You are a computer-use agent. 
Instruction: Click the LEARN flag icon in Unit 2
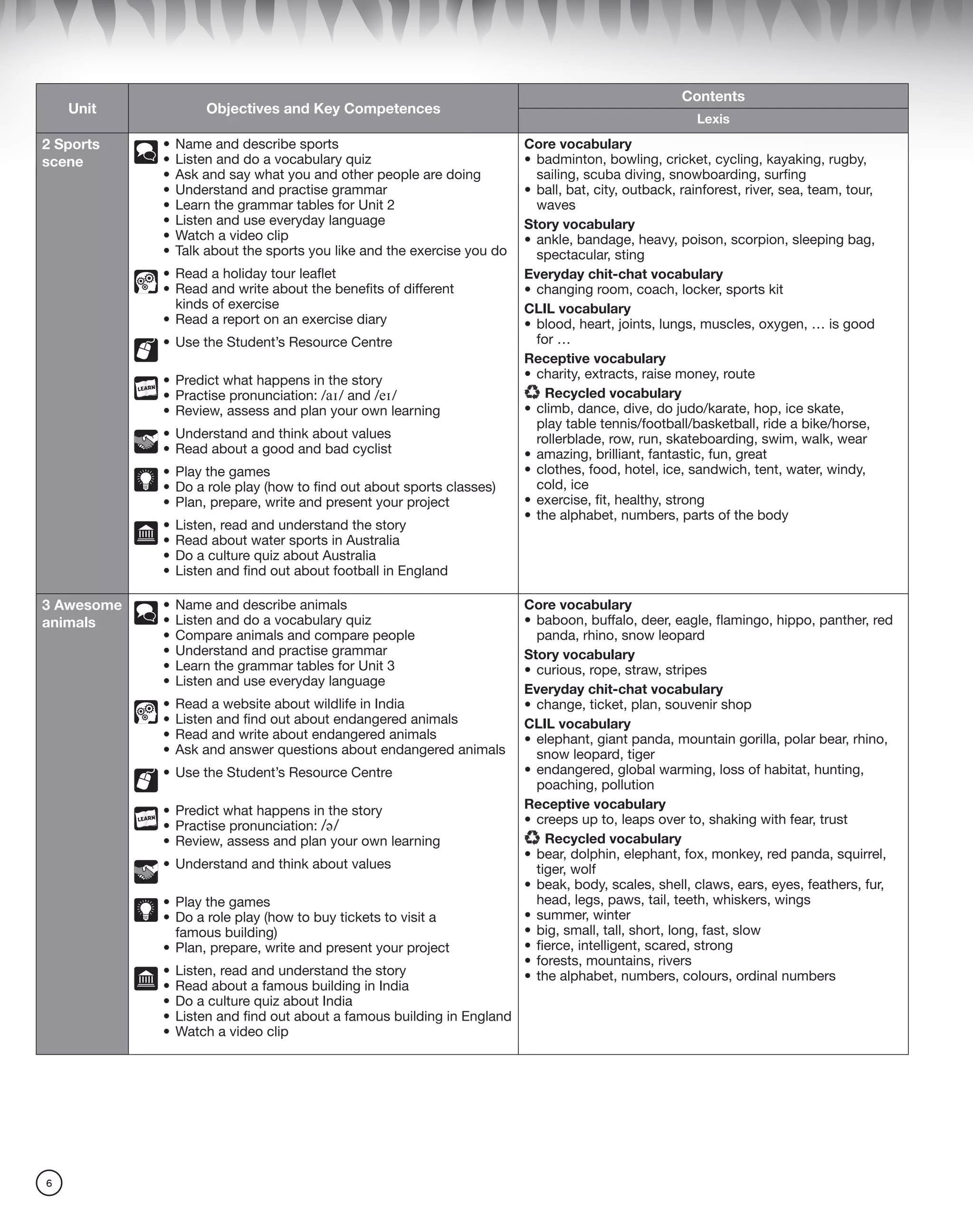(x=146, y=389)
